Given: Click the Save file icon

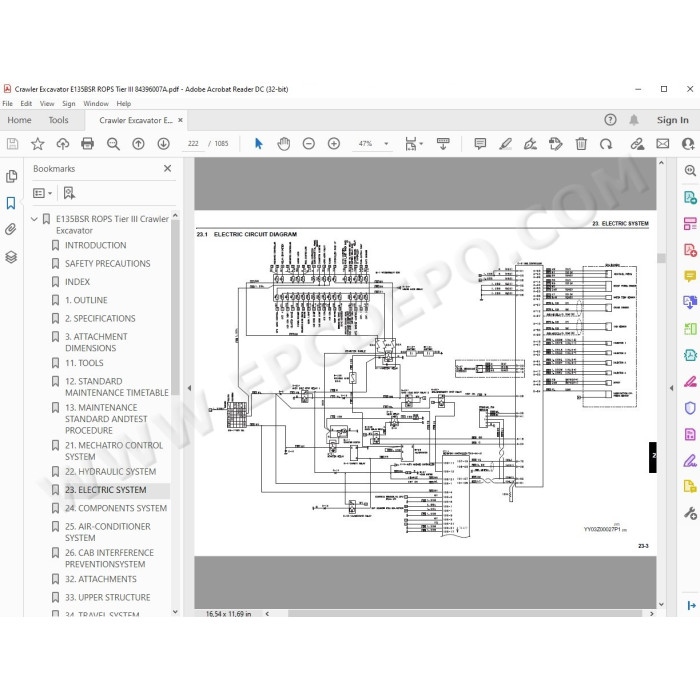Looking at the screenshot, I should [x=12, y=144].
